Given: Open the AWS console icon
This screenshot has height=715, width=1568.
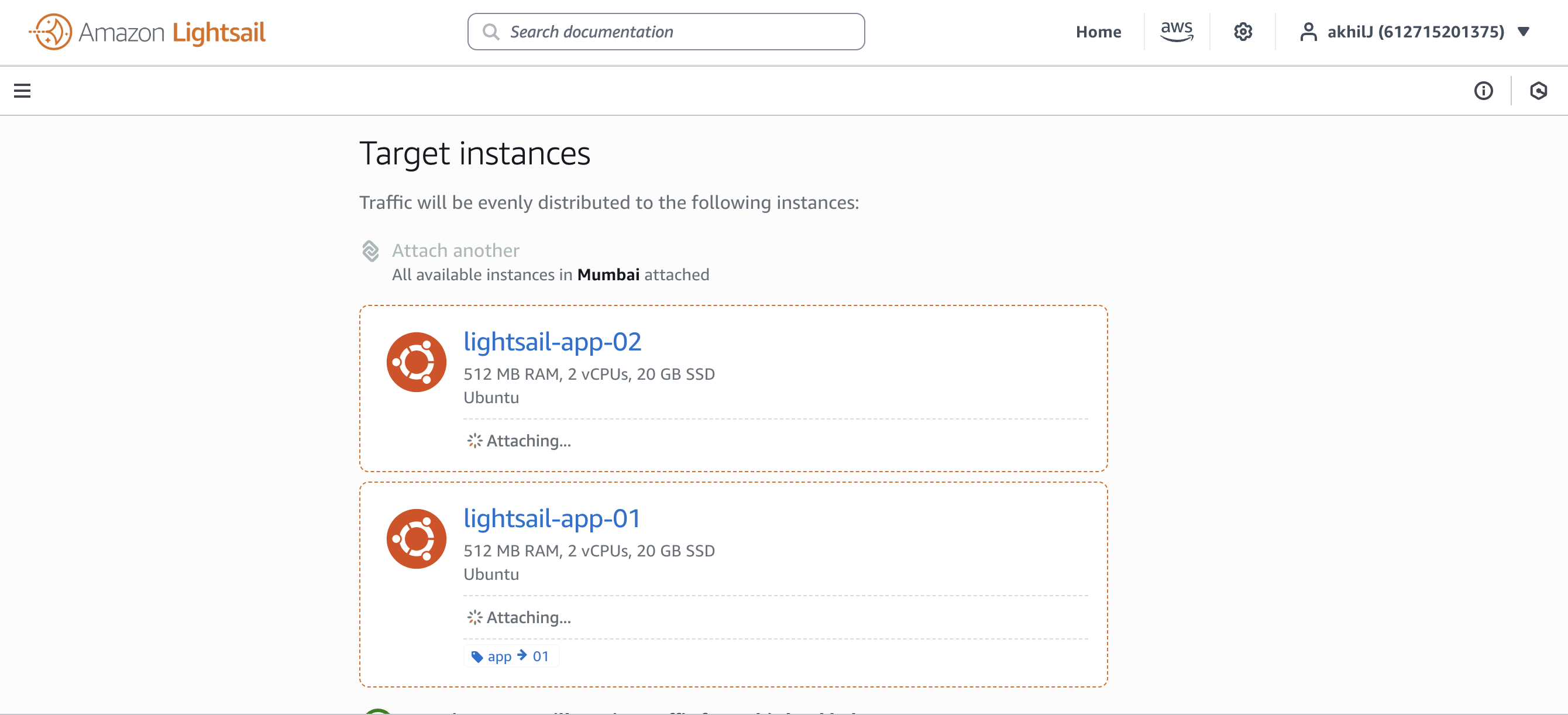Looking at the screenshot, I should click(x=1177, y=31).
